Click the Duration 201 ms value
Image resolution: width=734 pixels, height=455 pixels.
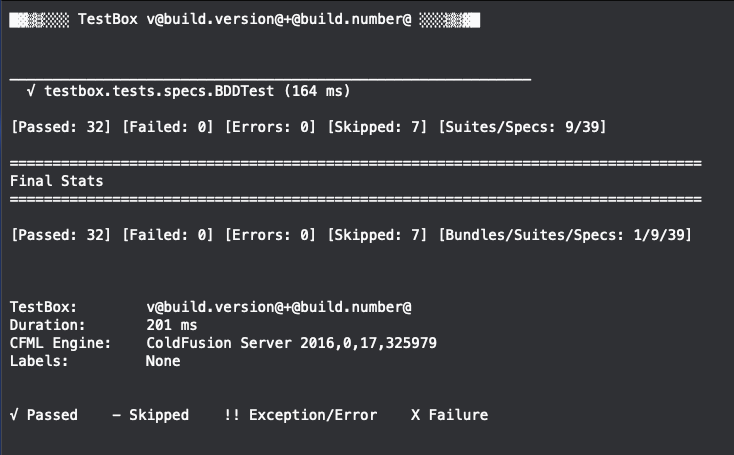point(172,325)
